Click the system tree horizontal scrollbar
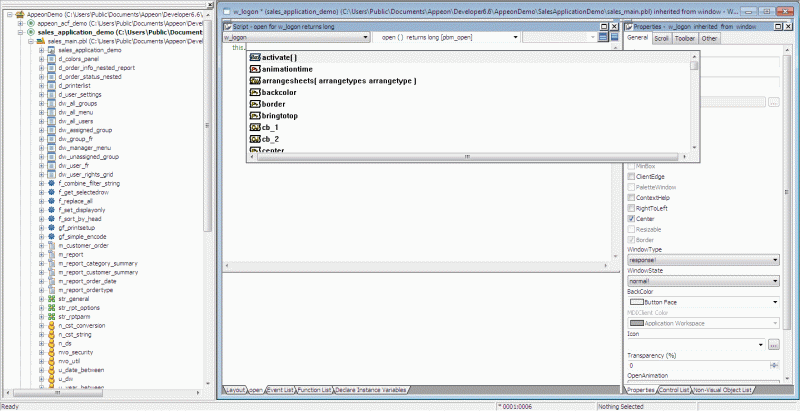This screenshot has width=800, height=411. (x=102, y=393)
